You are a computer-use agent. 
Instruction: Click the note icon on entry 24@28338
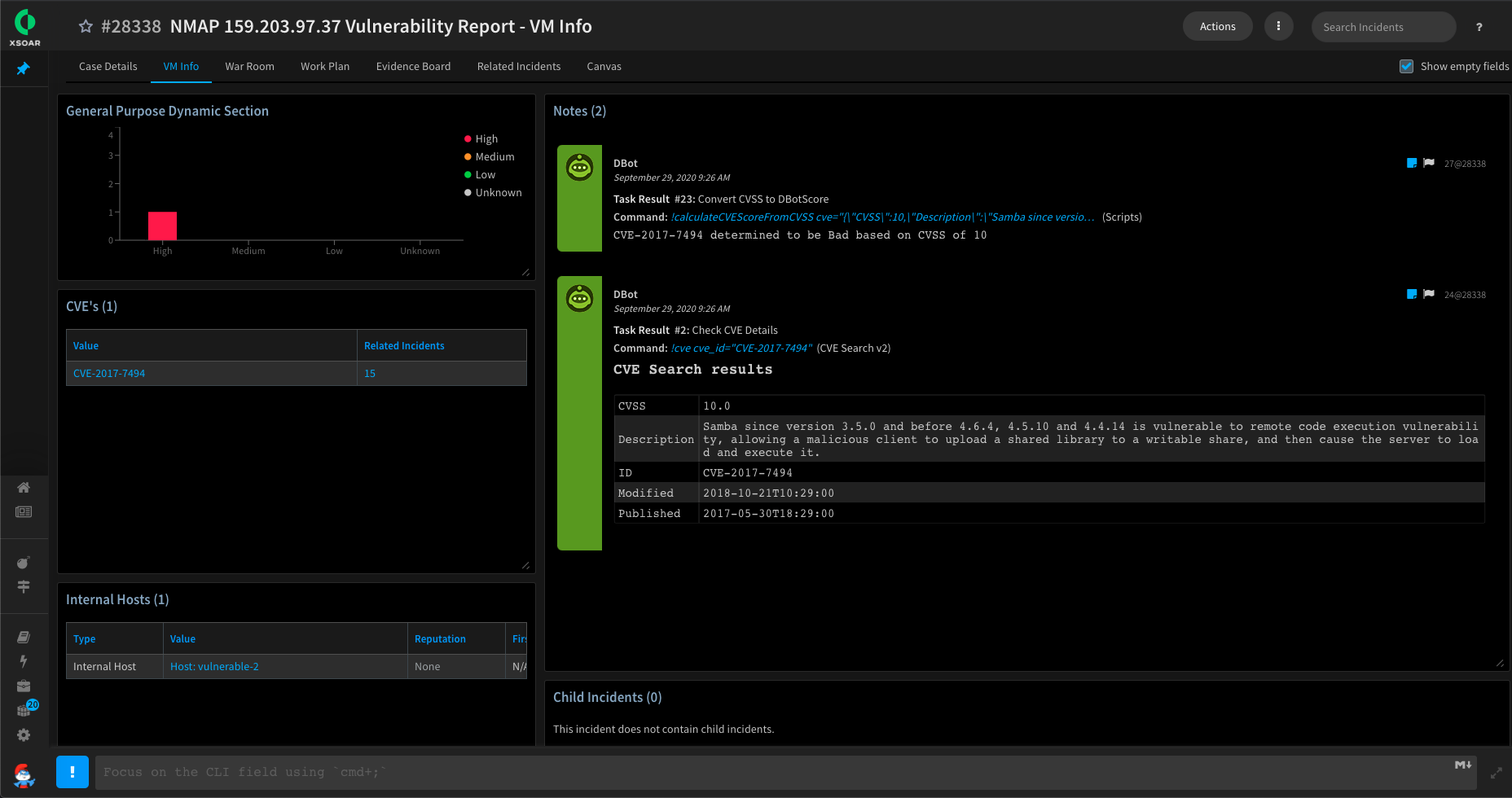pyautogui.click(x=1412, y=294)
